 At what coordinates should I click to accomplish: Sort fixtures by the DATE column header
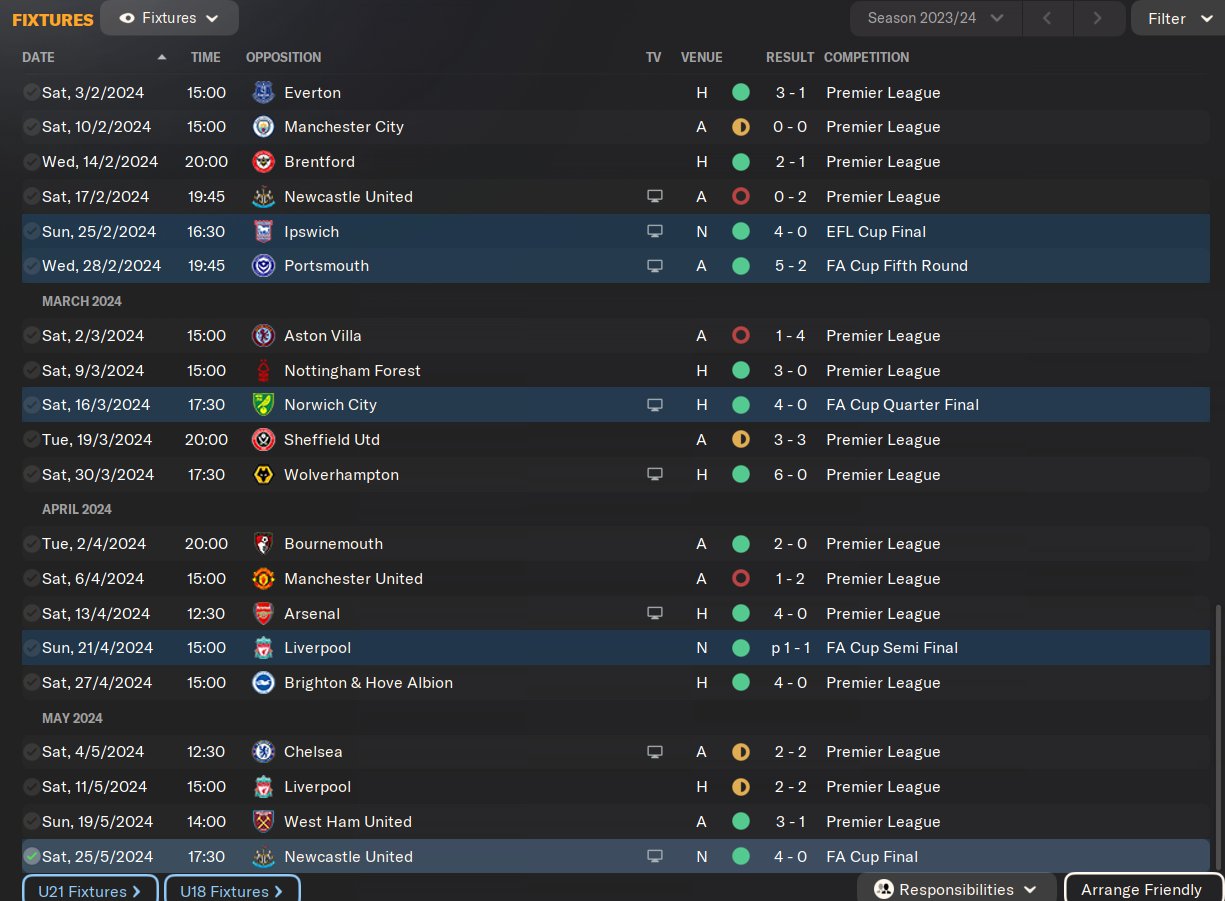pos(39,58)
